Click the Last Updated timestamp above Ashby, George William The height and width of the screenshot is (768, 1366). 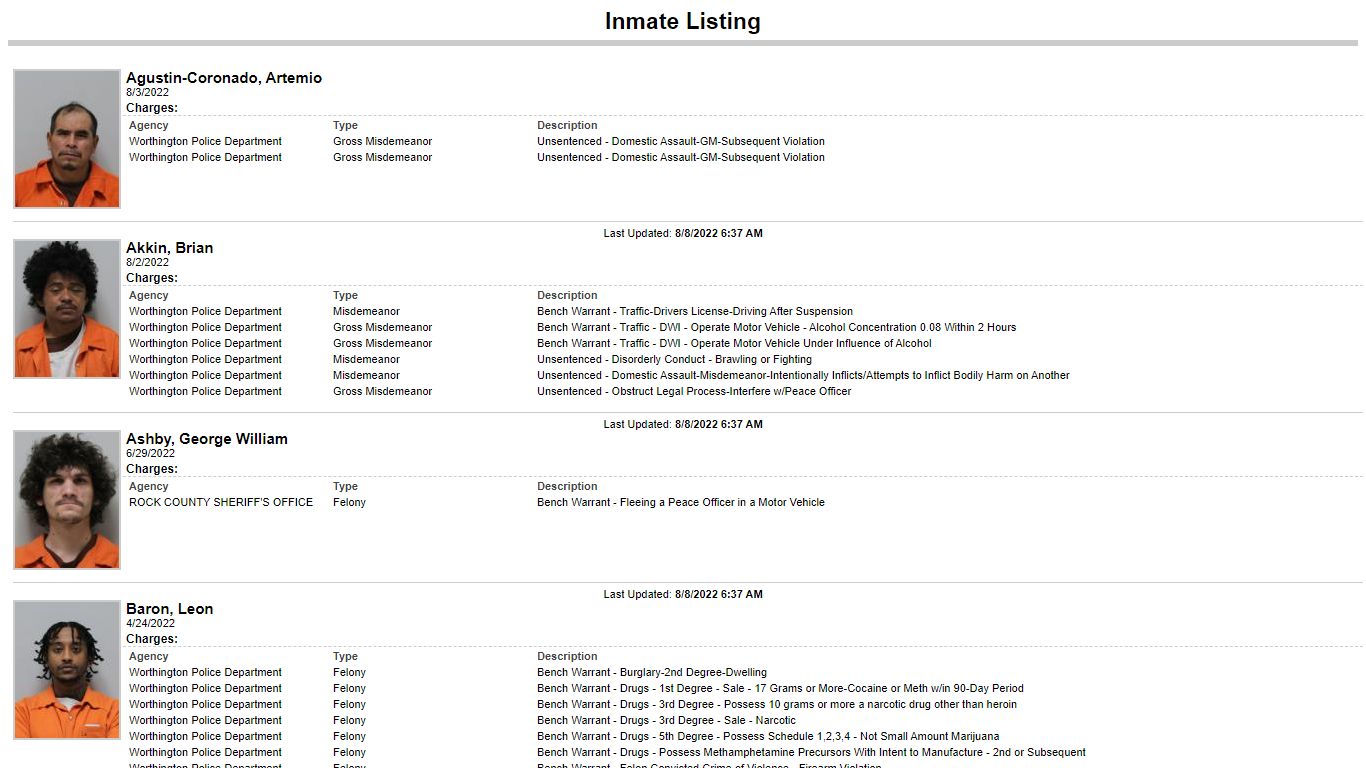[x=683, y=425]
